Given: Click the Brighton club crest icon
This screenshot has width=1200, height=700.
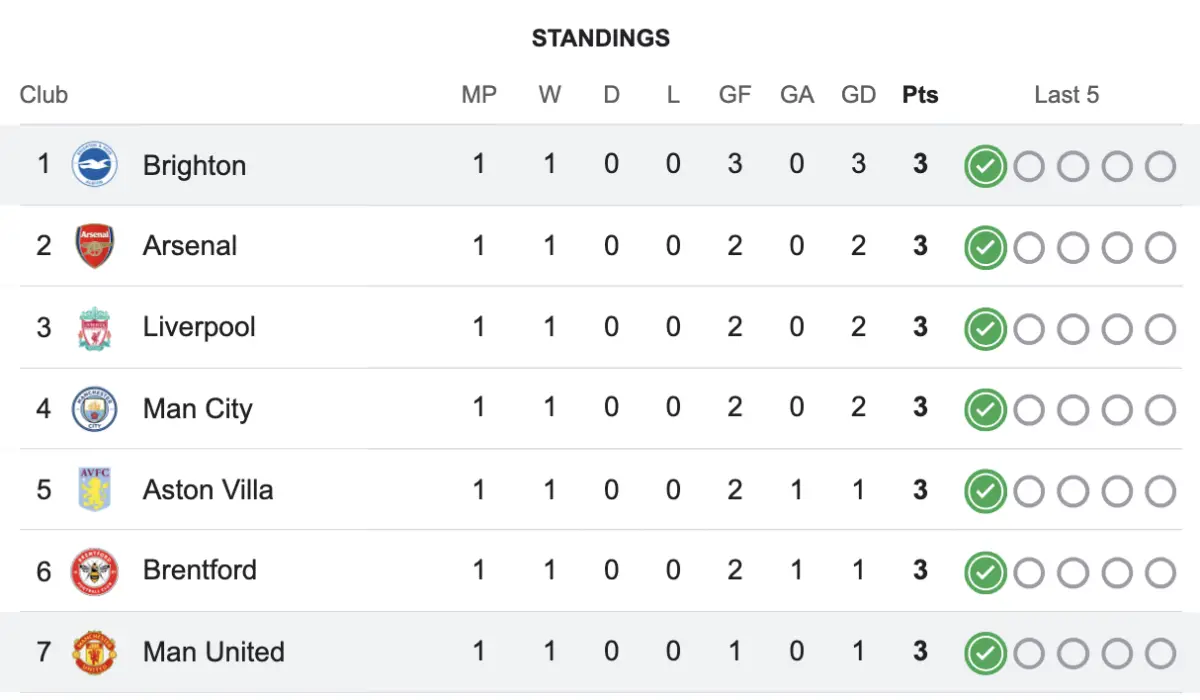Looking at the screenshot, I should 95,165.
